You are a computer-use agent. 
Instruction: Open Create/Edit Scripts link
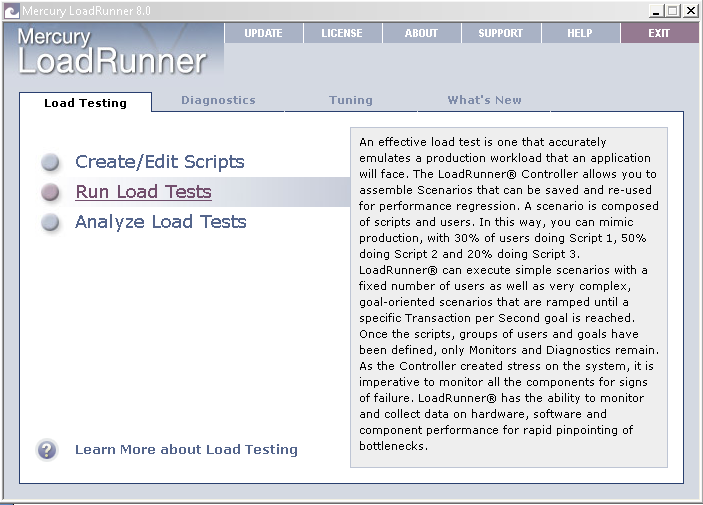160,162
